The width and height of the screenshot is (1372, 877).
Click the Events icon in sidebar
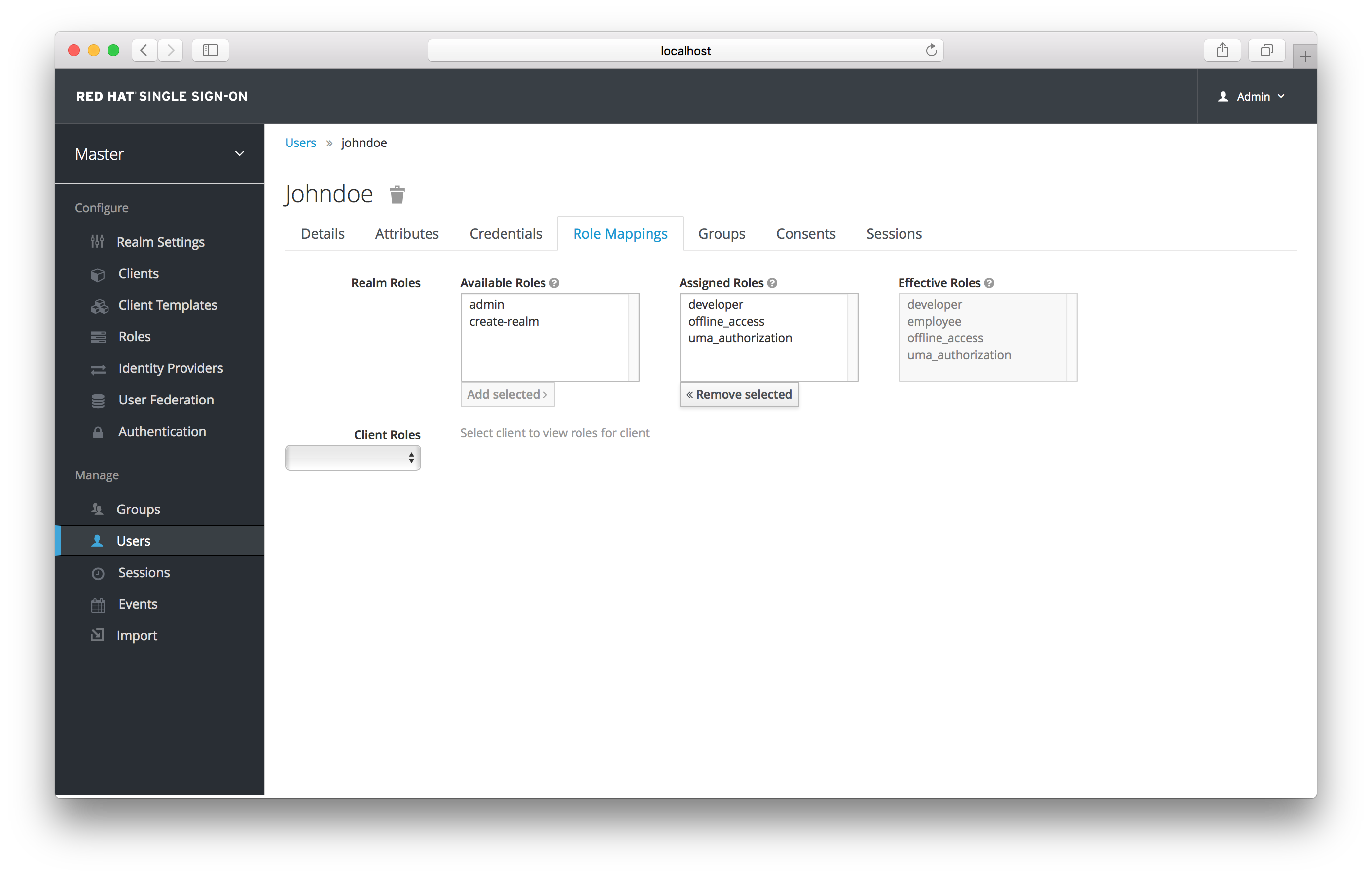coord(97,604)
